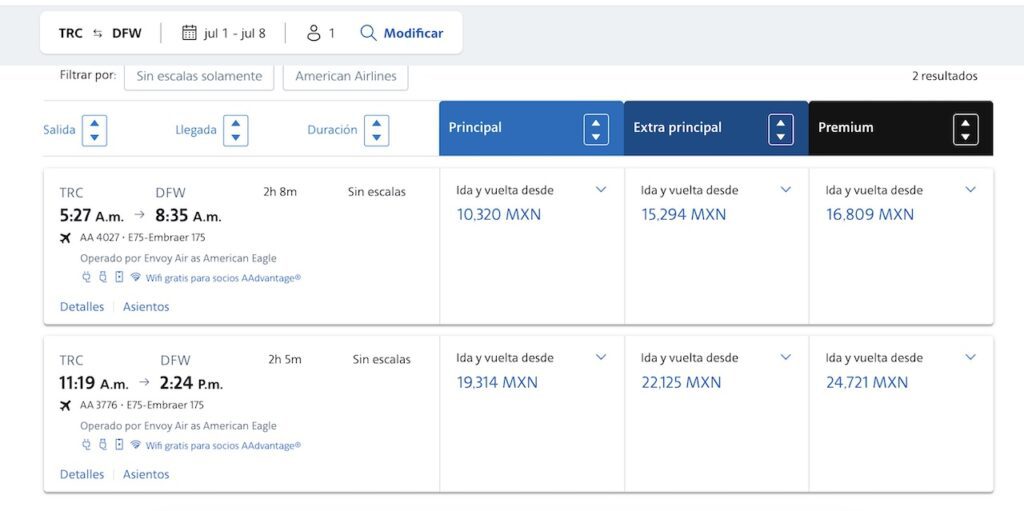Expand Premium fare for 16,809 MXN
This screenshot has width=1024, height=511.
pyautogui.click(x=970, y=190)
